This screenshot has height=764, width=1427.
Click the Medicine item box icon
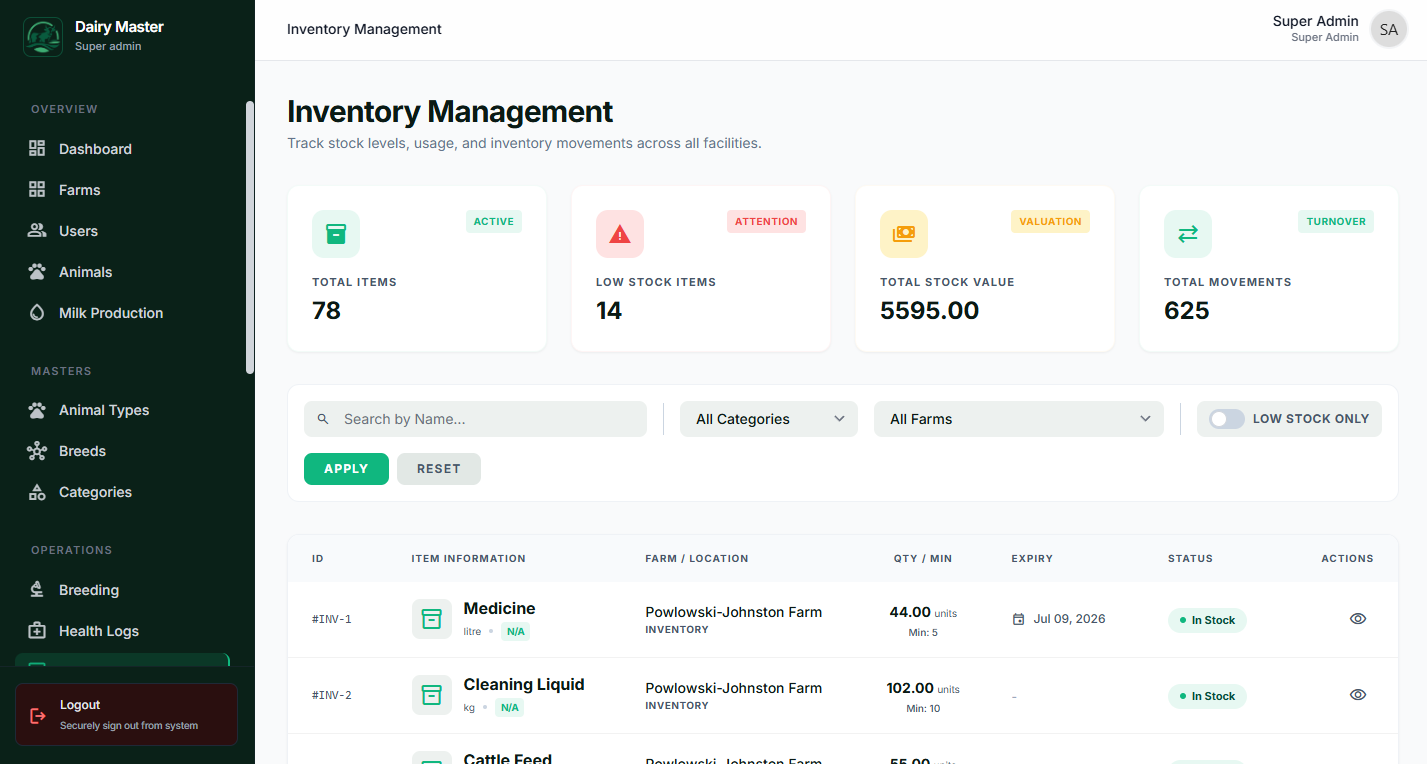432,619
